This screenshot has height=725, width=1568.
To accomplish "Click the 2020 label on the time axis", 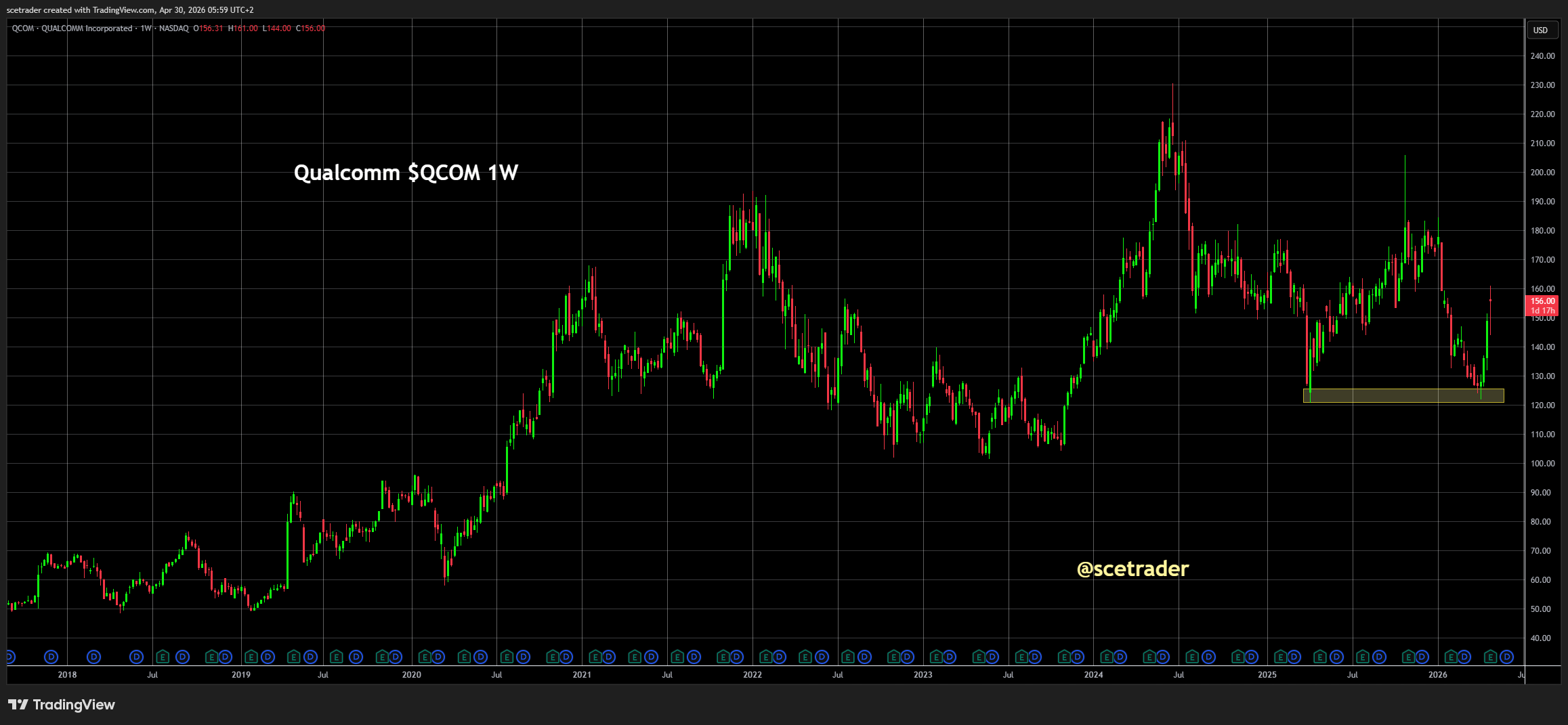I will pos(411,675).
